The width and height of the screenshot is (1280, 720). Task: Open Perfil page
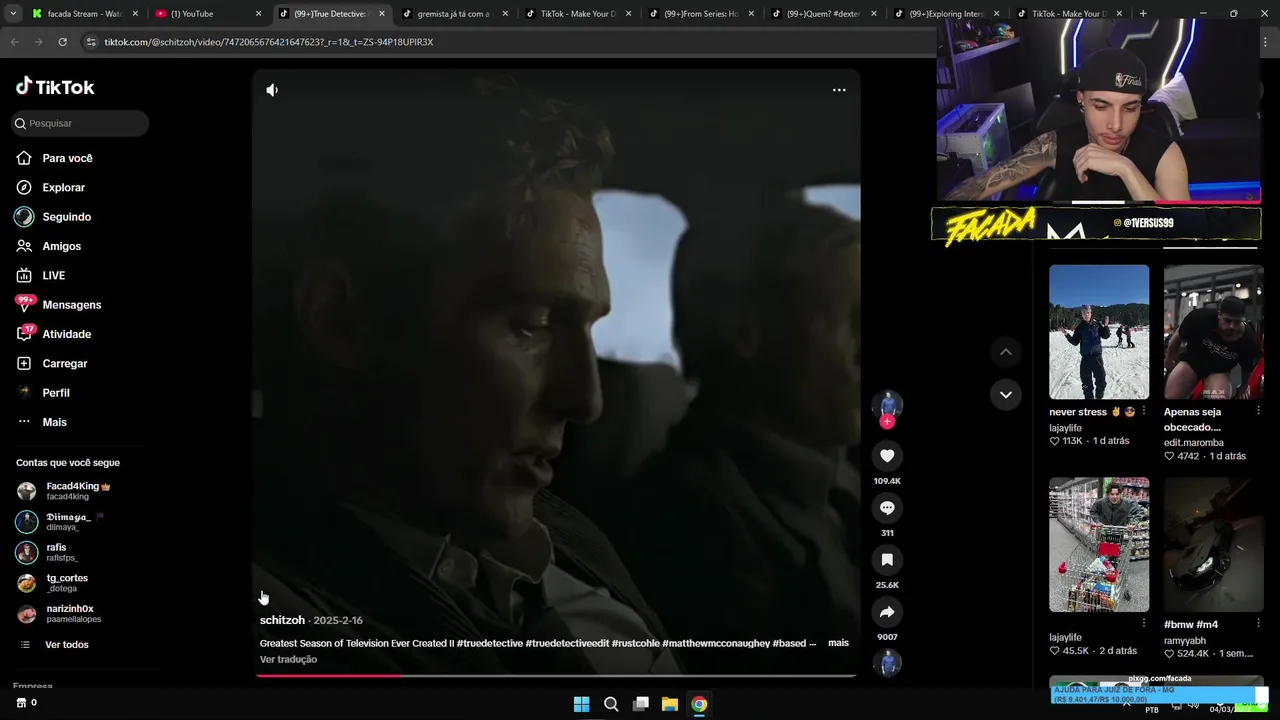[x=43, y=393]
